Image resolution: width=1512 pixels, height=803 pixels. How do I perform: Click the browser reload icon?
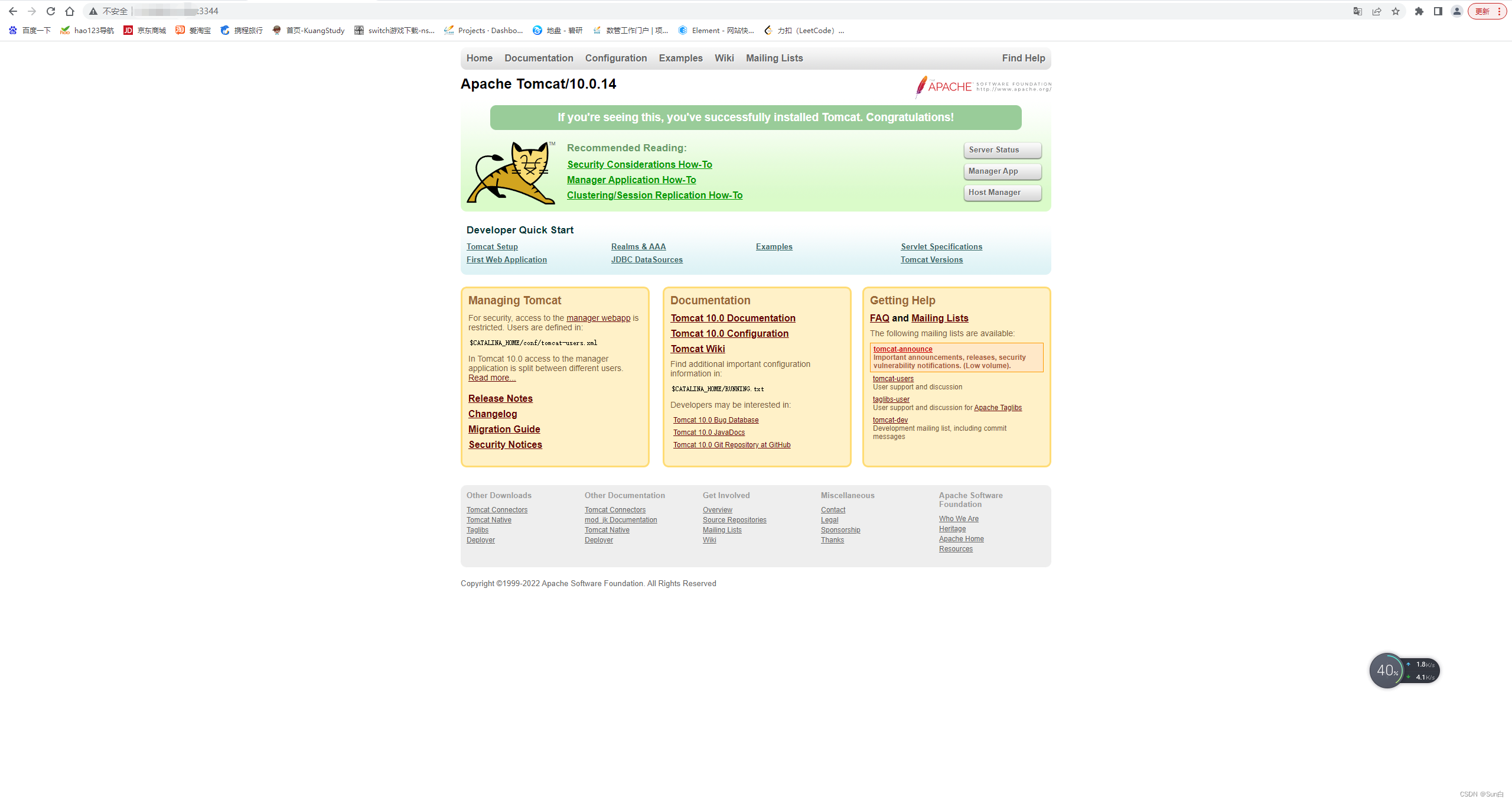click(51, 11)
